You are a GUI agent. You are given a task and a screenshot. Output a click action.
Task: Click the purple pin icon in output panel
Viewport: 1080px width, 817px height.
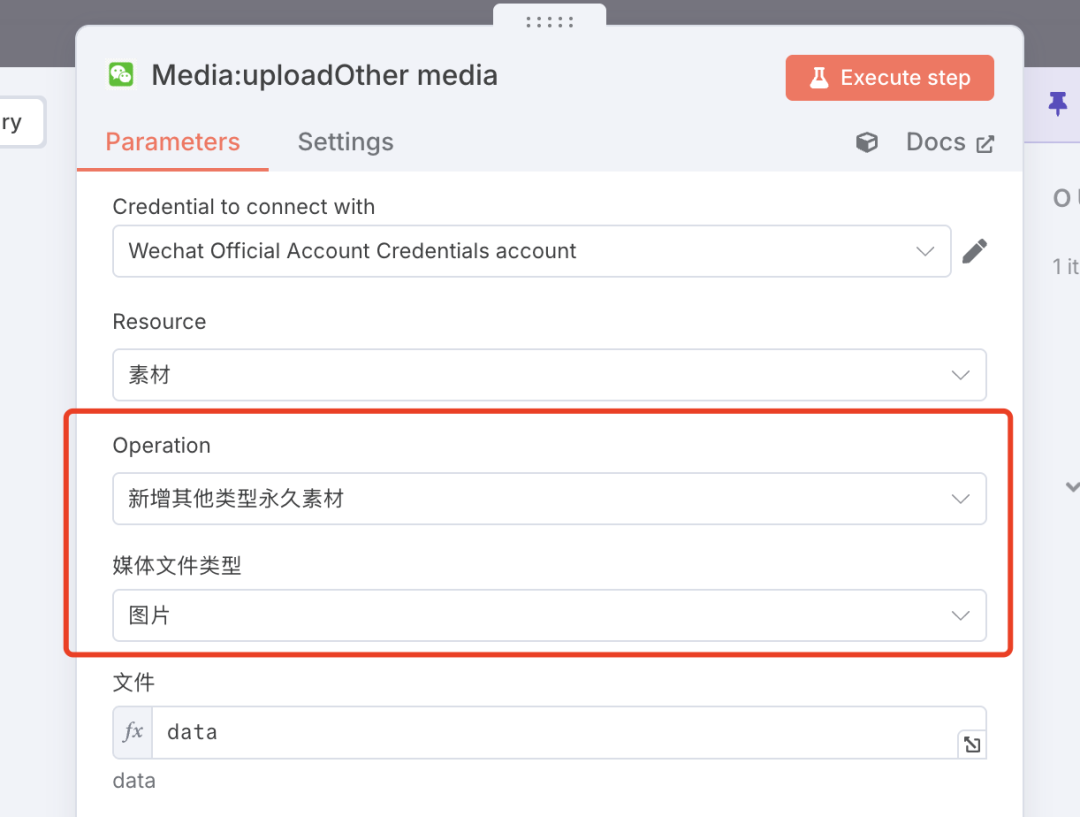click(x=1057, y=103)
